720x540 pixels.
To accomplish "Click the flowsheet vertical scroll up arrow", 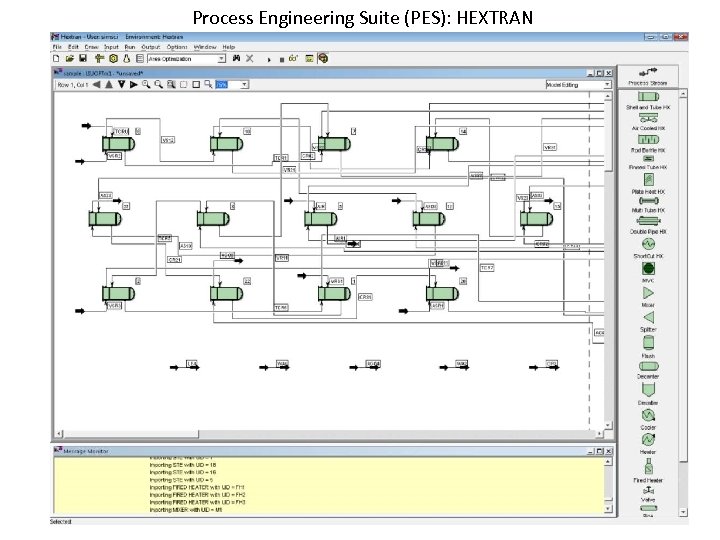I will 608,96.
